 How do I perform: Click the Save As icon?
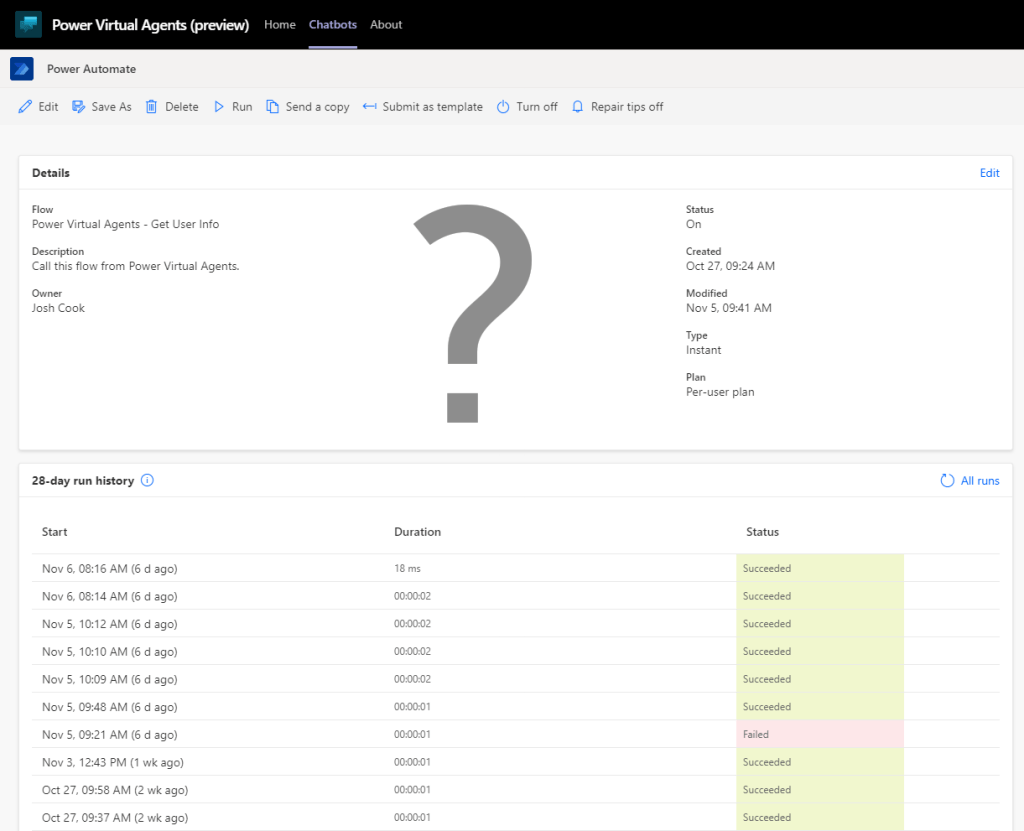(x=79, y=106)
